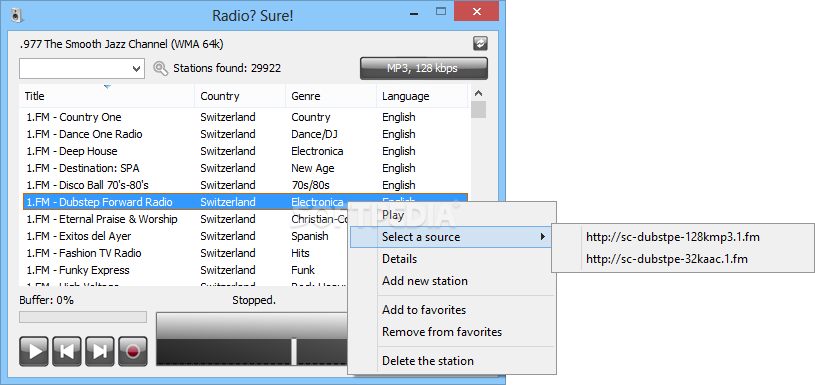Start playback with the Play button

34,351
